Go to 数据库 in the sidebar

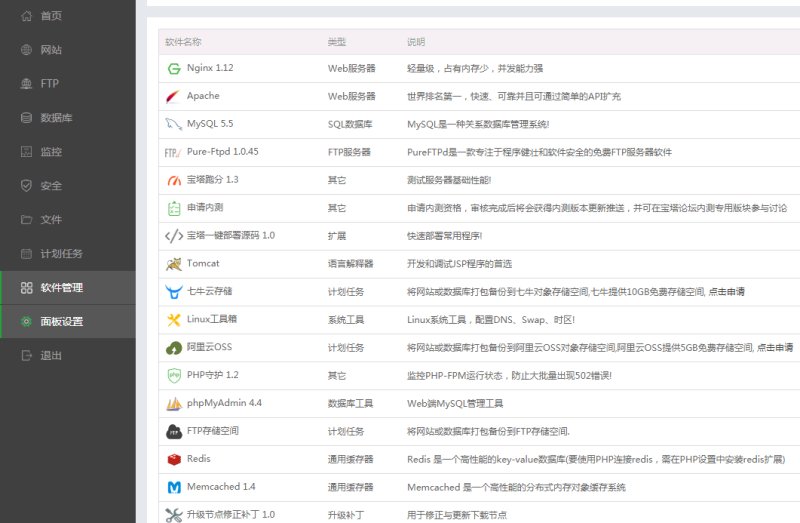pyautogui.click(x=68, y=117)
